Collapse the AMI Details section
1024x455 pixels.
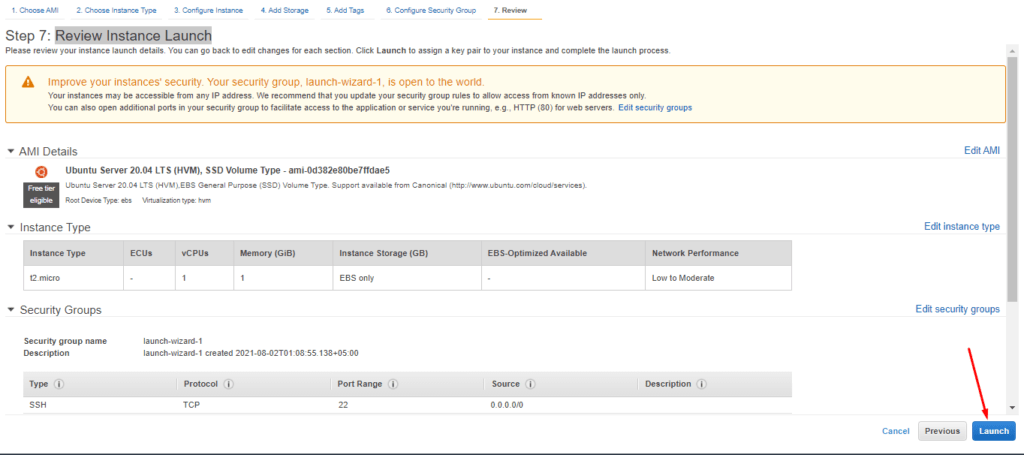point(10,151)
